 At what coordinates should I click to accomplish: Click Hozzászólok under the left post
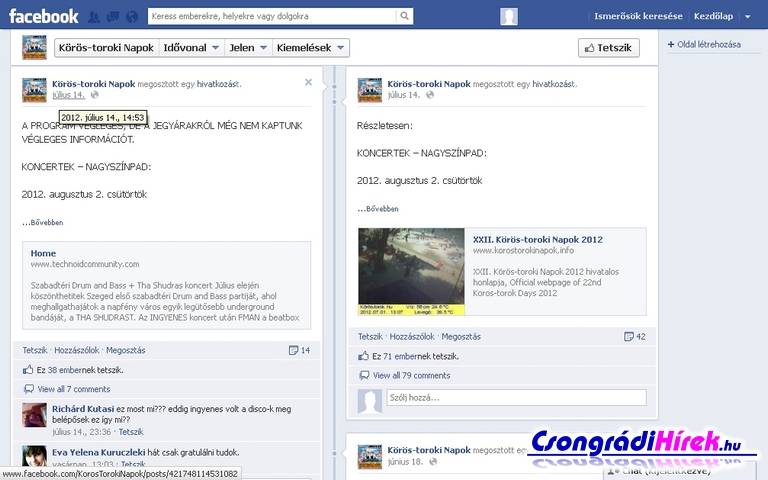[76, 350]
